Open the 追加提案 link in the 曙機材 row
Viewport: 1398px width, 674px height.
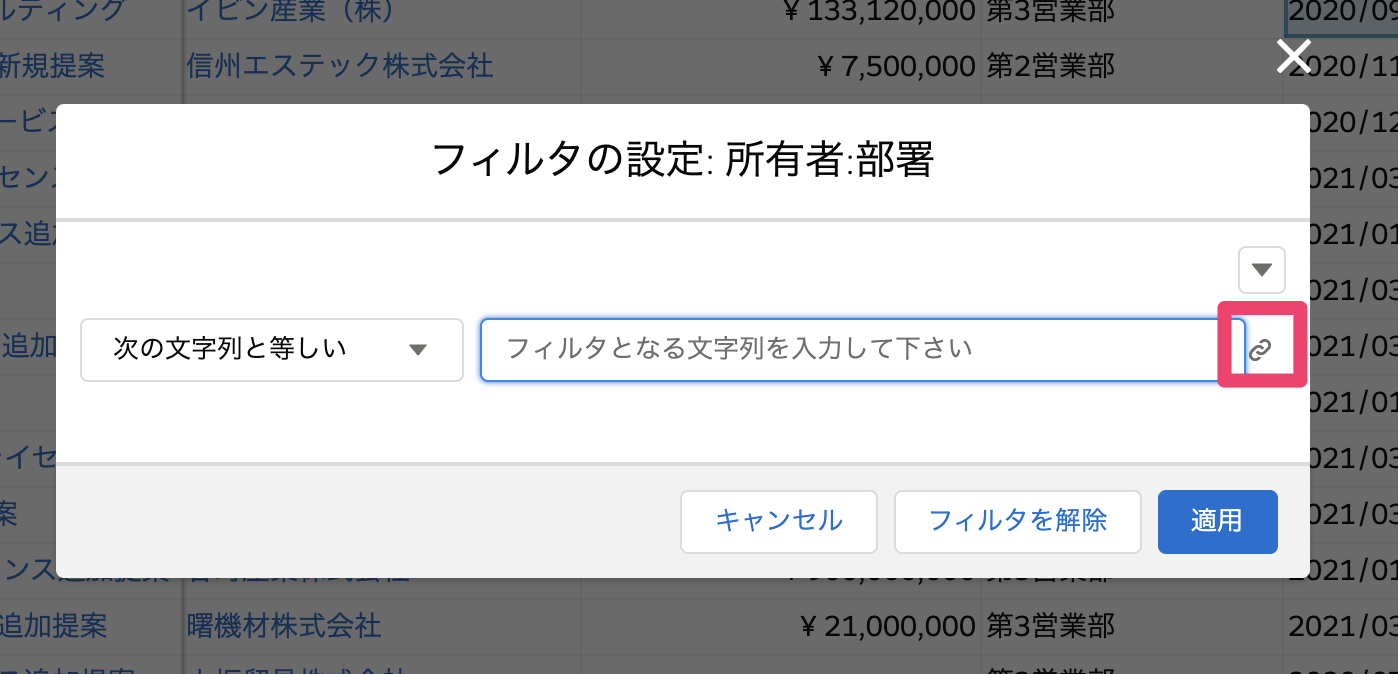[x=54, y=627]
